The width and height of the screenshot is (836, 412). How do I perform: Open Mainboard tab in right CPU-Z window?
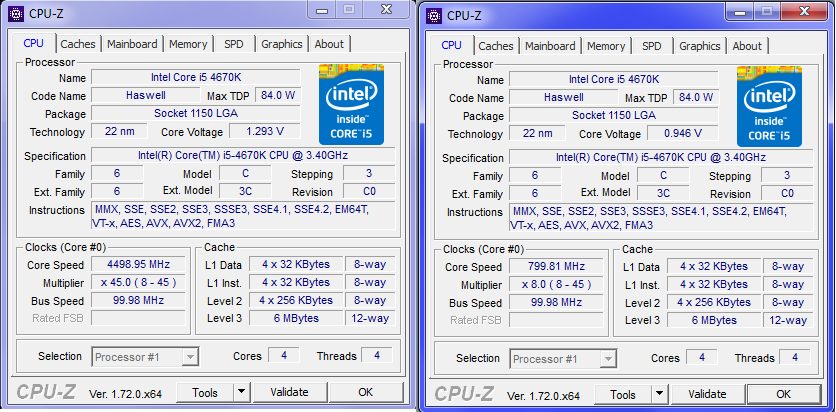tap(550, 46)
